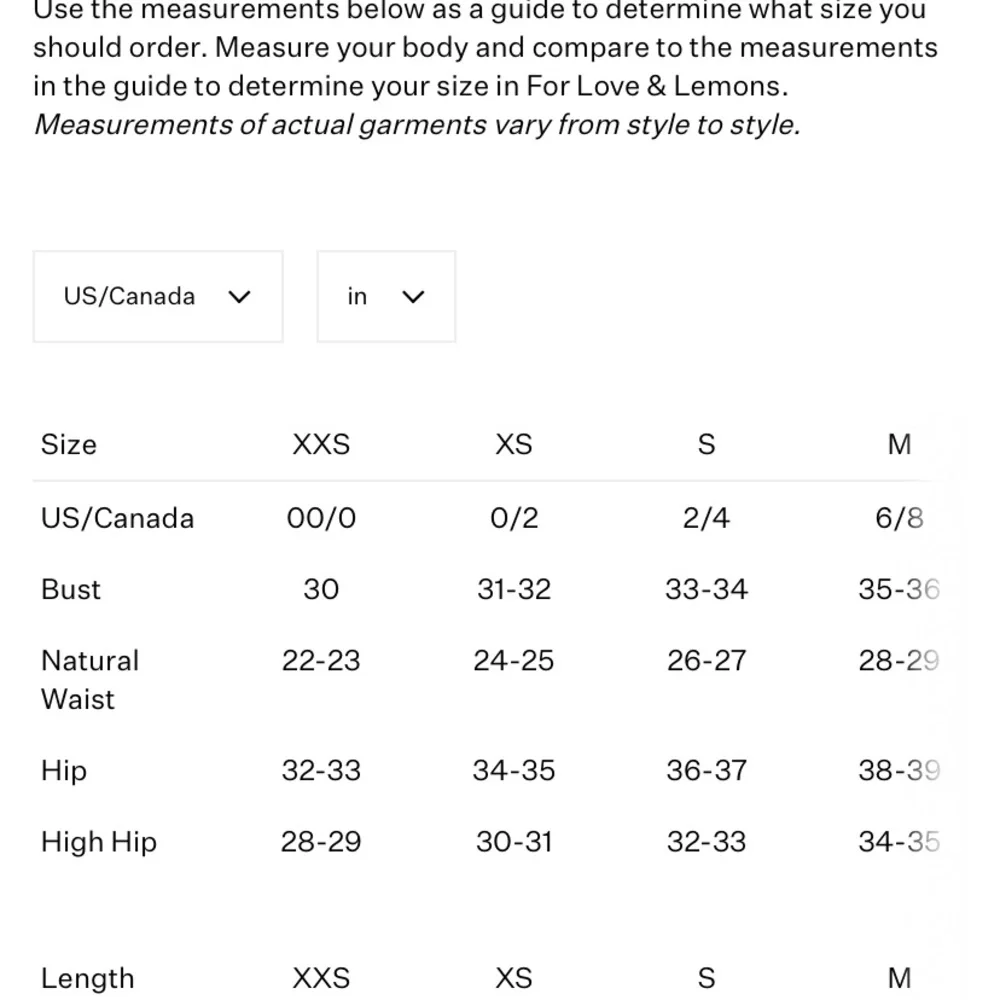The width and height of the screenshot is (1000, 1000).
Task: Click the Size header label in table
Action: tap(69, 445)
